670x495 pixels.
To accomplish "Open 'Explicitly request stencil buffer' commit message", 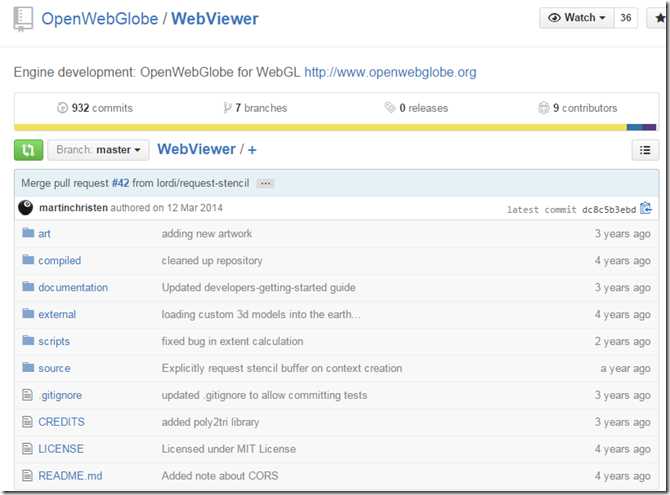I will point(282,368).
